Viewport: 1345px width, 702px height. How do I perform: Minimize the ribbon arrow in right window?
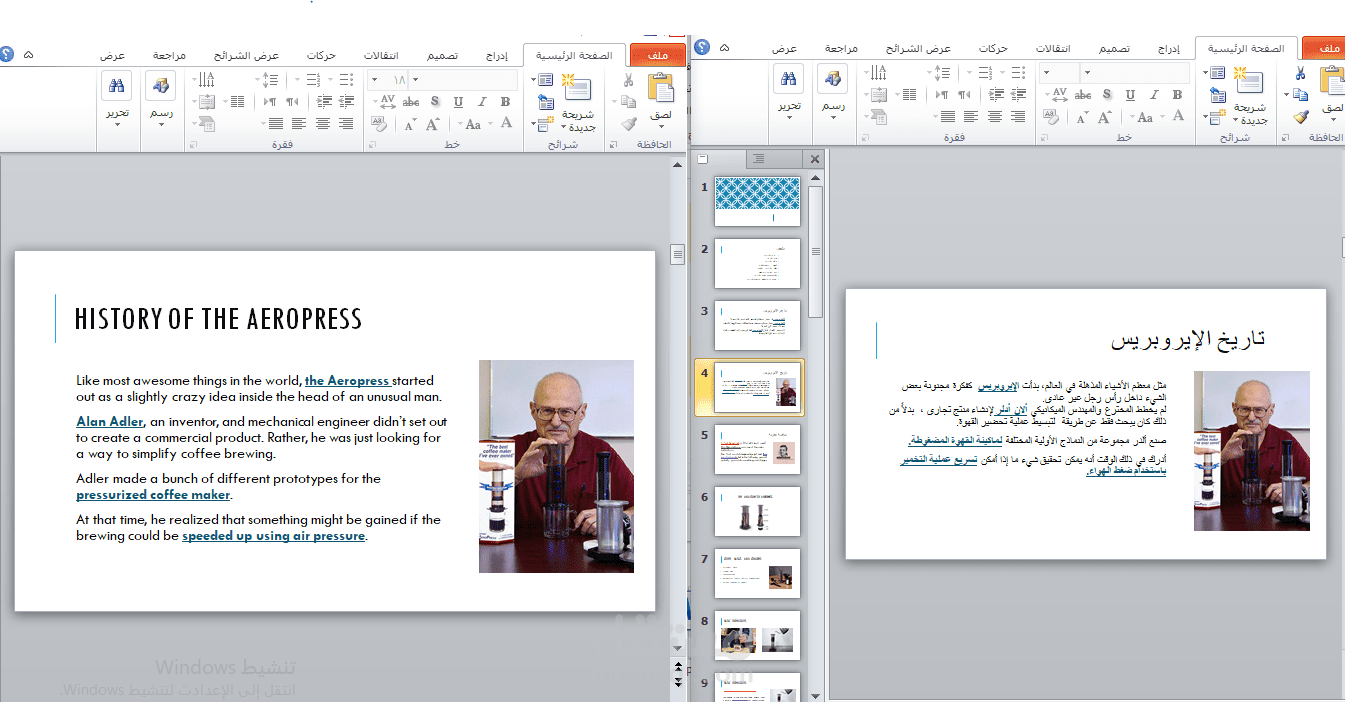(x=724, y=48)
